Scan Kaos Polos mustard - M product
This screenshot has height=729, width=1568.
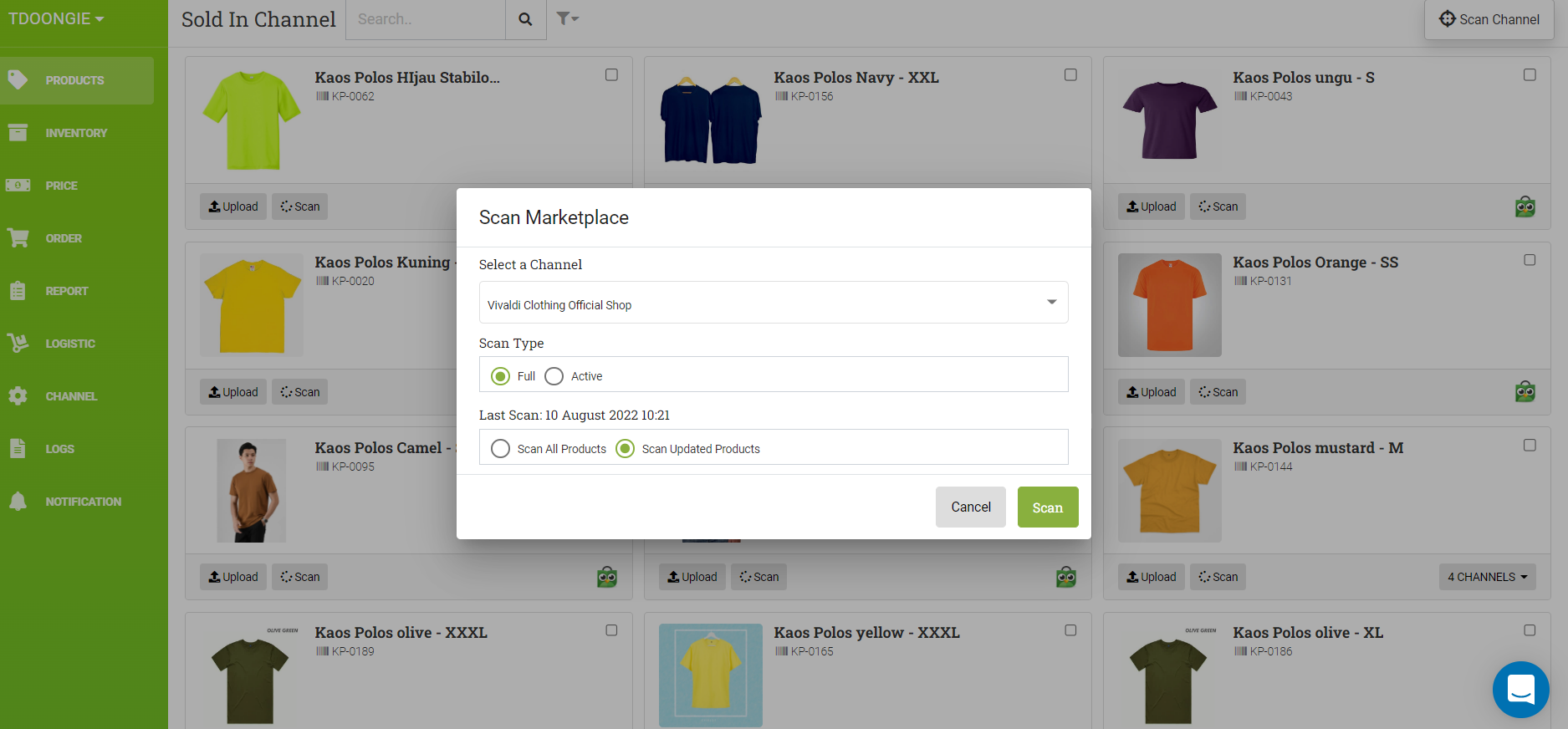pyautogui.click(x=1218, y=577)
